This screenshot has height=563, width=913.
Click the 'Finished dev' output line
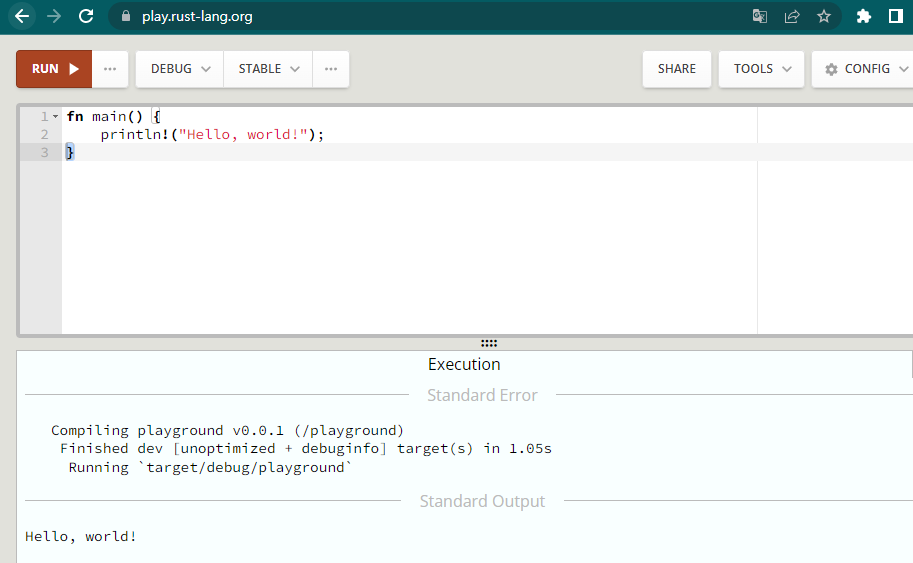(x=306, y=448)
